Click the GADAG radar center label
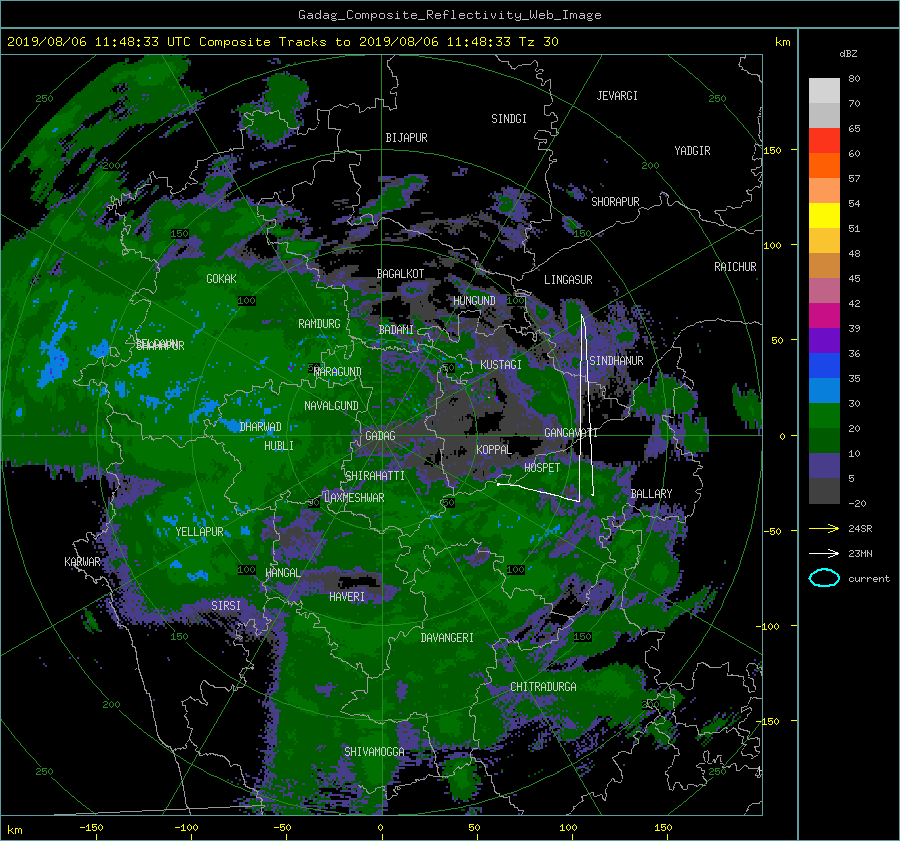The height and width of the screenshot is (841, 900). click(380, 436)
